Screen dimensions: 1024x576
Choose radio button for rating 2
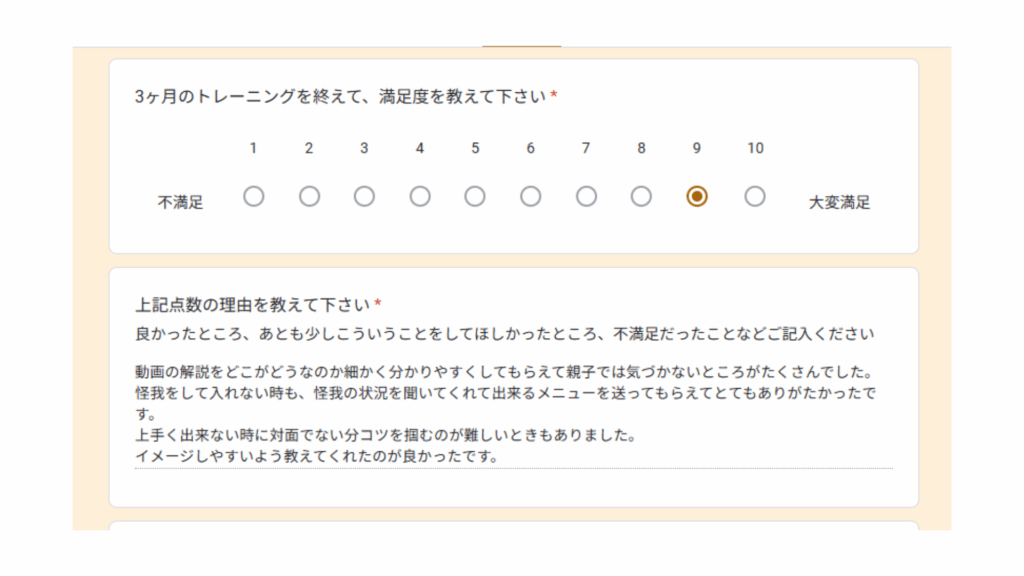[x=309, y=197]
